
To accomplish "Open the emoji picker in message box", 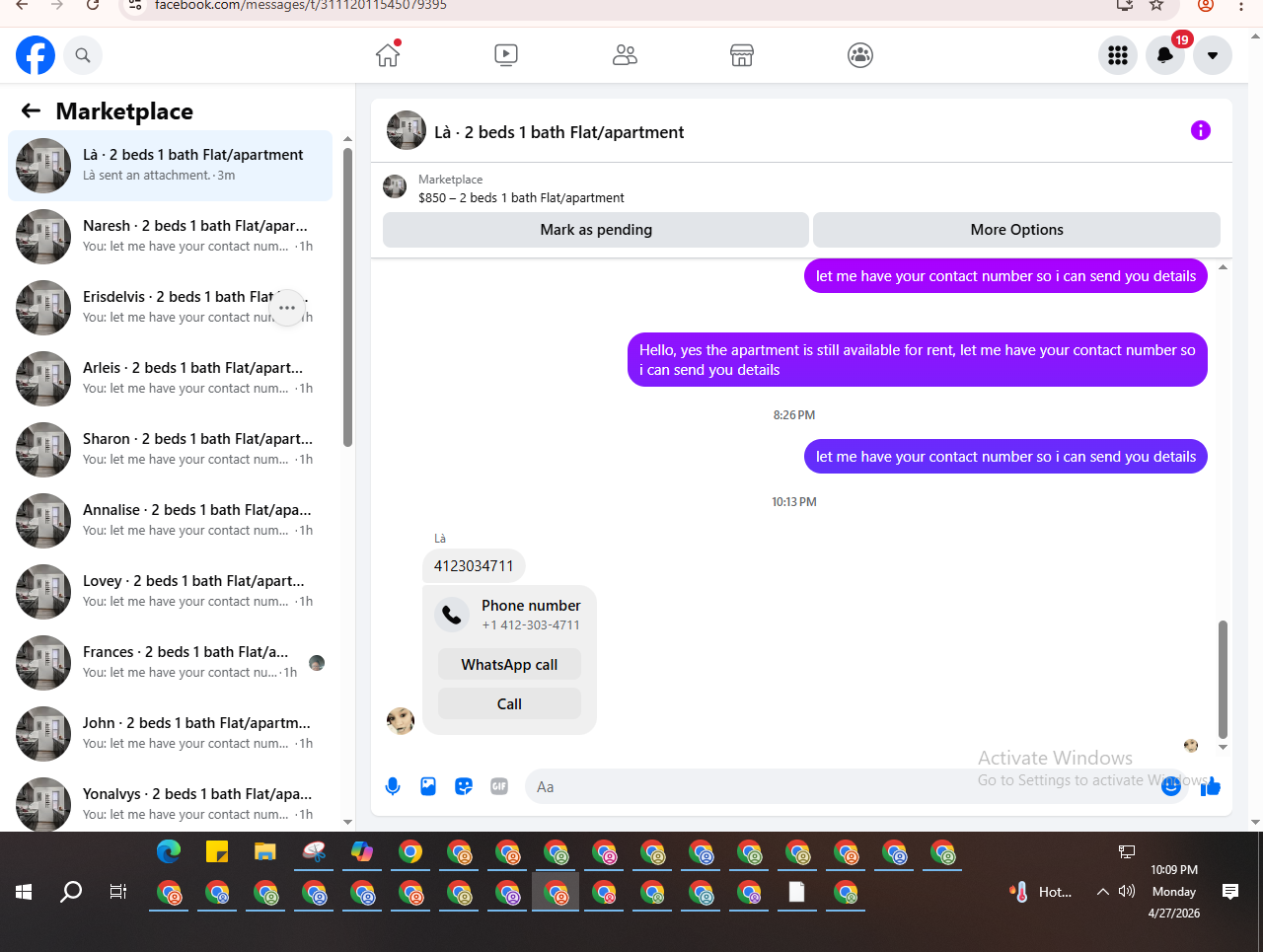I will [1171, 786].
